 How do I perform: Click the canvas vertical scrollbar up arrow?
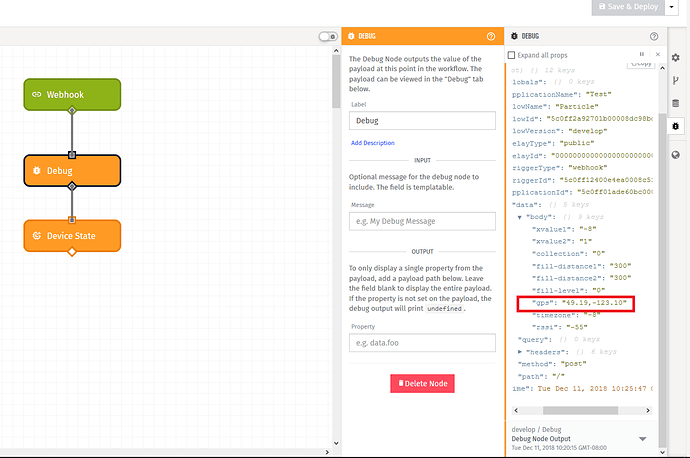(336, 51)
